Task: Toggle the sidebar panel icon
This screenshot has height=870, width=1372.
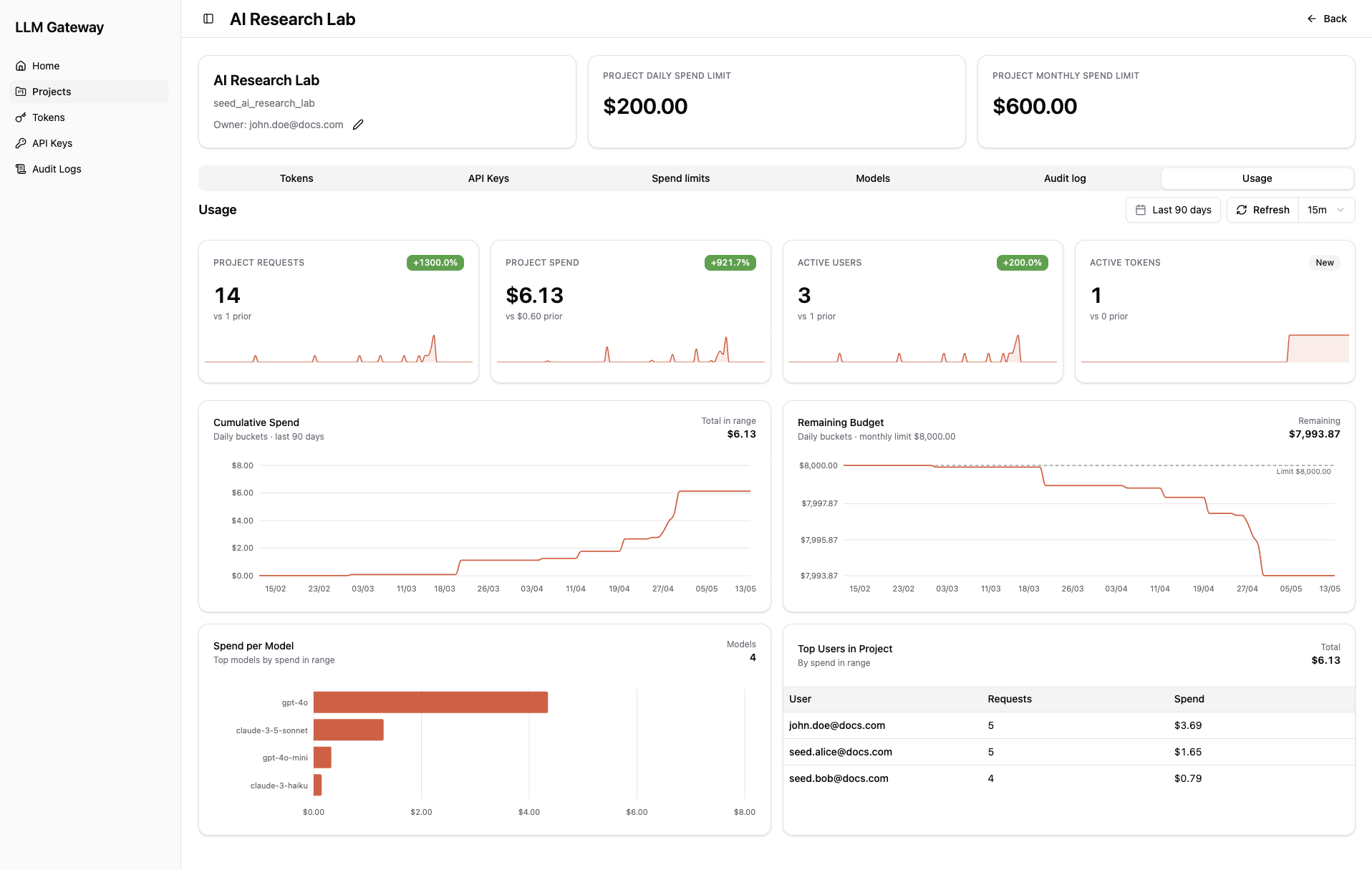Action: [208, 19]
